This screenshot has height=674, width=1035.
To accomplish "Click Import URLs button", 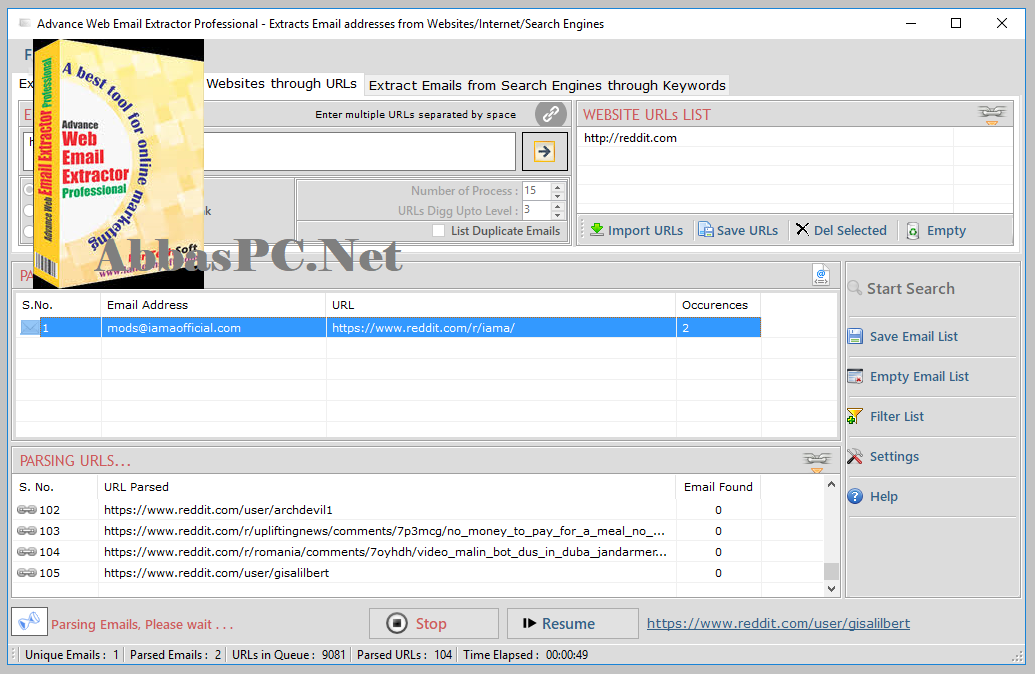I will [636, 230].
